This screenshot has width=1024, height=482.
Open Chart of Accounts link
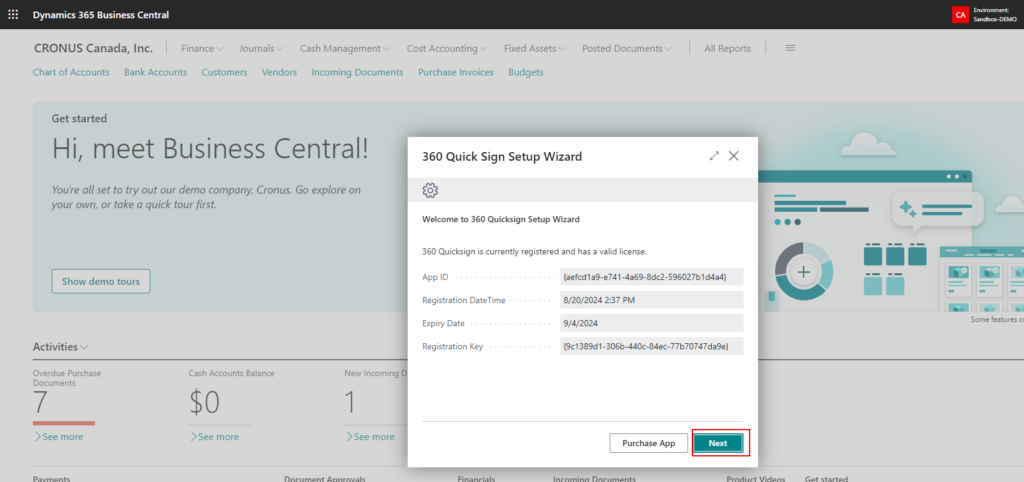(x=71, y=72)
